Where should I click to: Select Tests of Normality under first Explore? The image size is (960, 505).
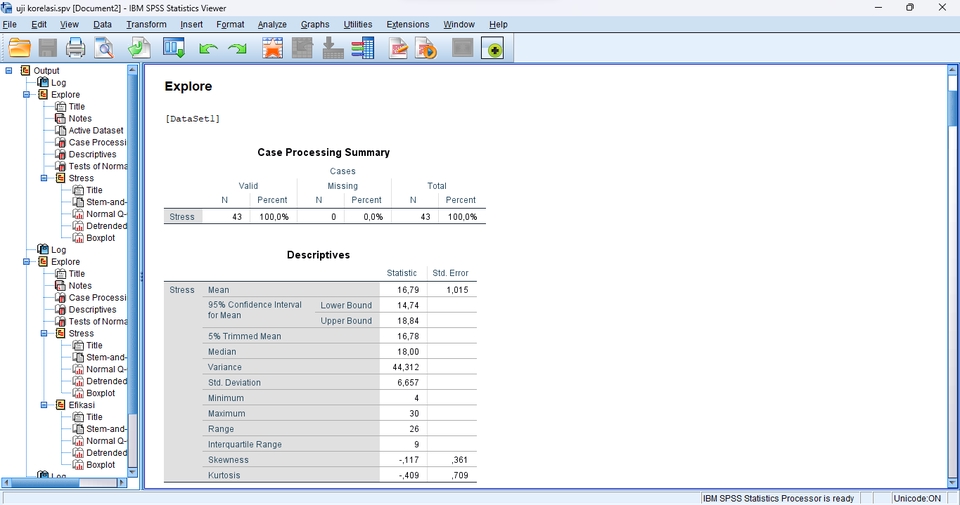coord(98,166)
